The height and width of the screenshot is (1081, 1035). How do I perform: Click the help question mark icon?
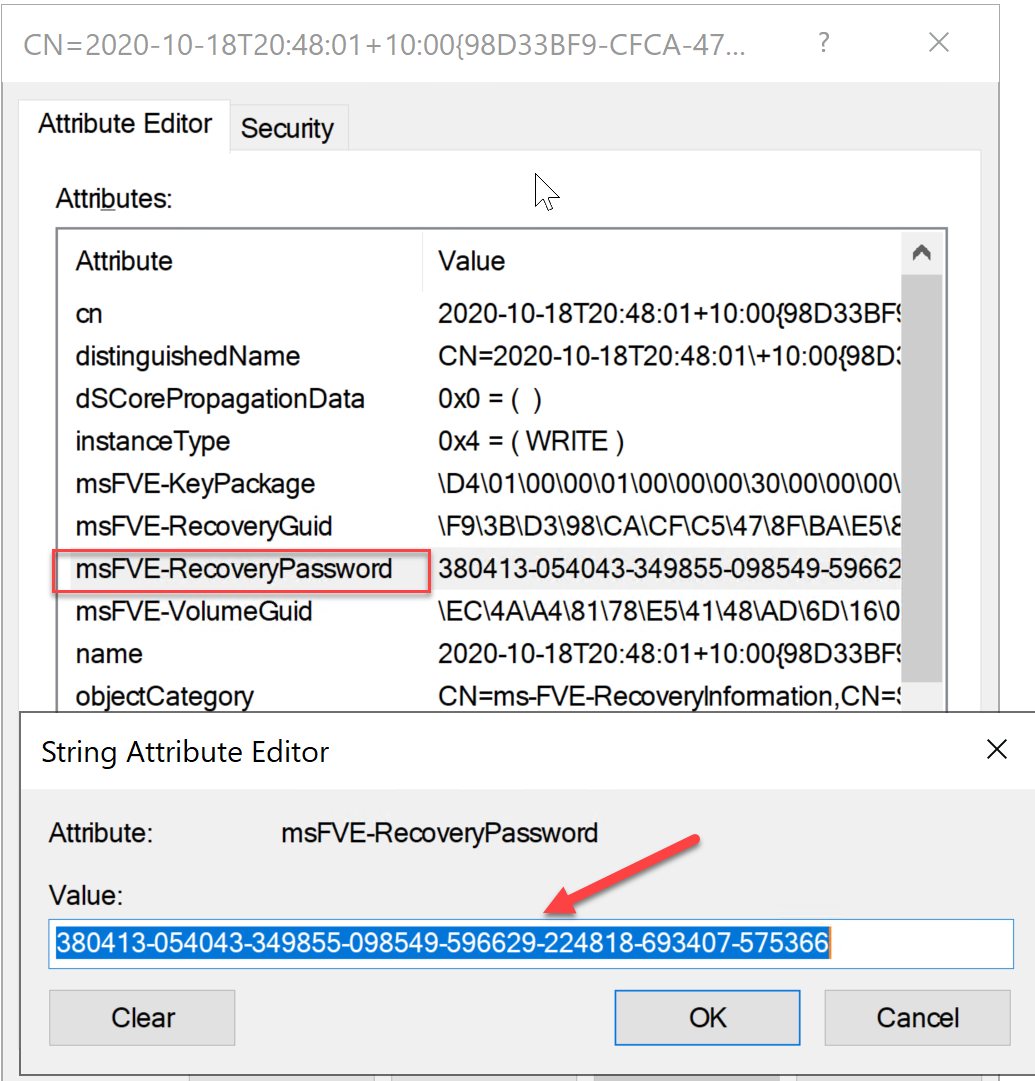click(822, 42)
